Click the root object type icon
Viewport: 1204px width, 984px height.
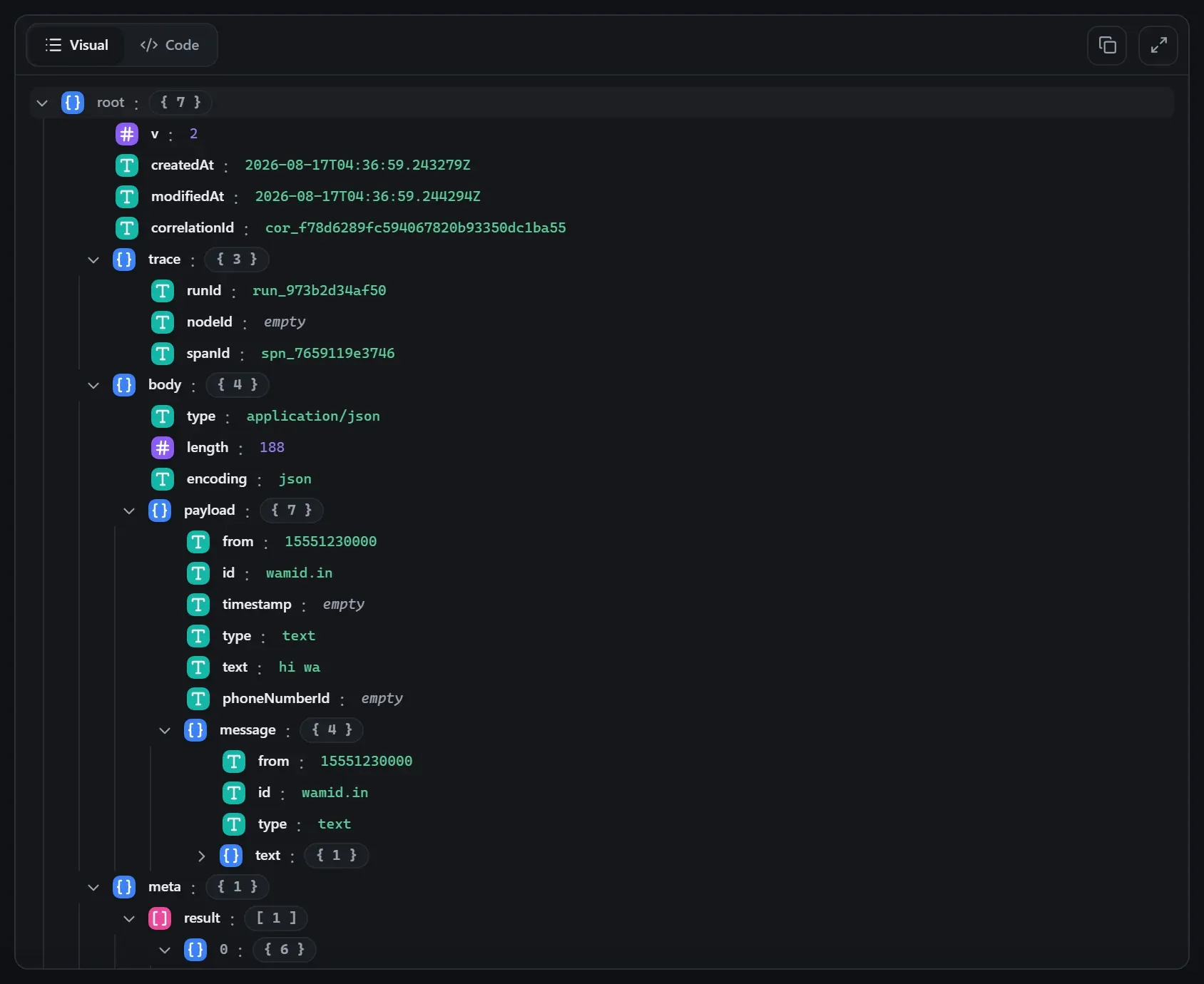pyautogui.click(x=73, y=103)
